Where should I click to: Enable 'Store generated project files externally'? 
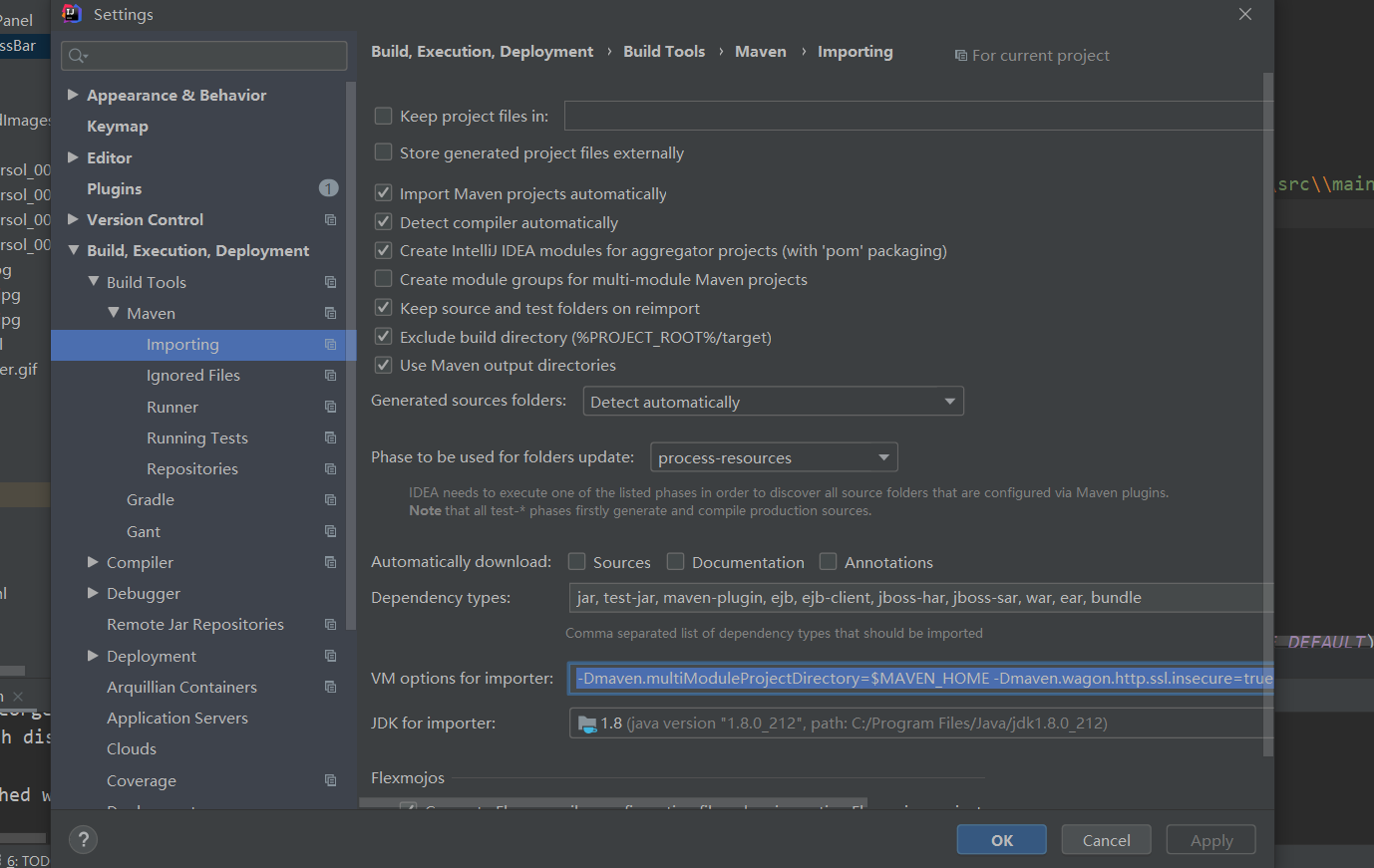click(383, 152)
